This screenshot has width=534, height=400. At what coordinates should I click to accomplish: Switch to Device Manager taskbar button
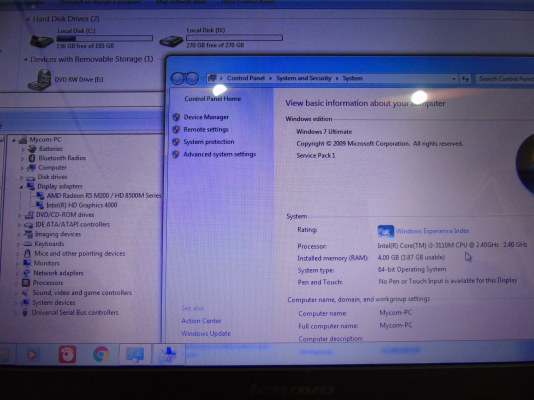(x=168, y=354)
